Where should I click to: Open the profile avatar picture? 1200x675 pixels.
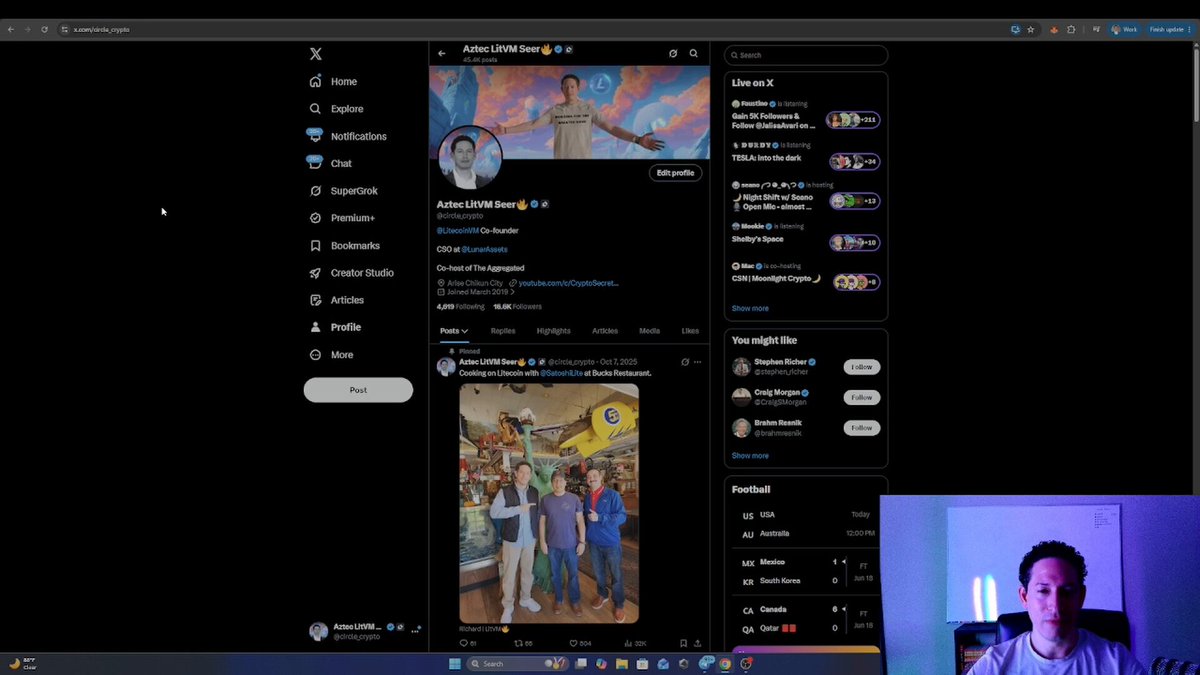pos(469,157)
